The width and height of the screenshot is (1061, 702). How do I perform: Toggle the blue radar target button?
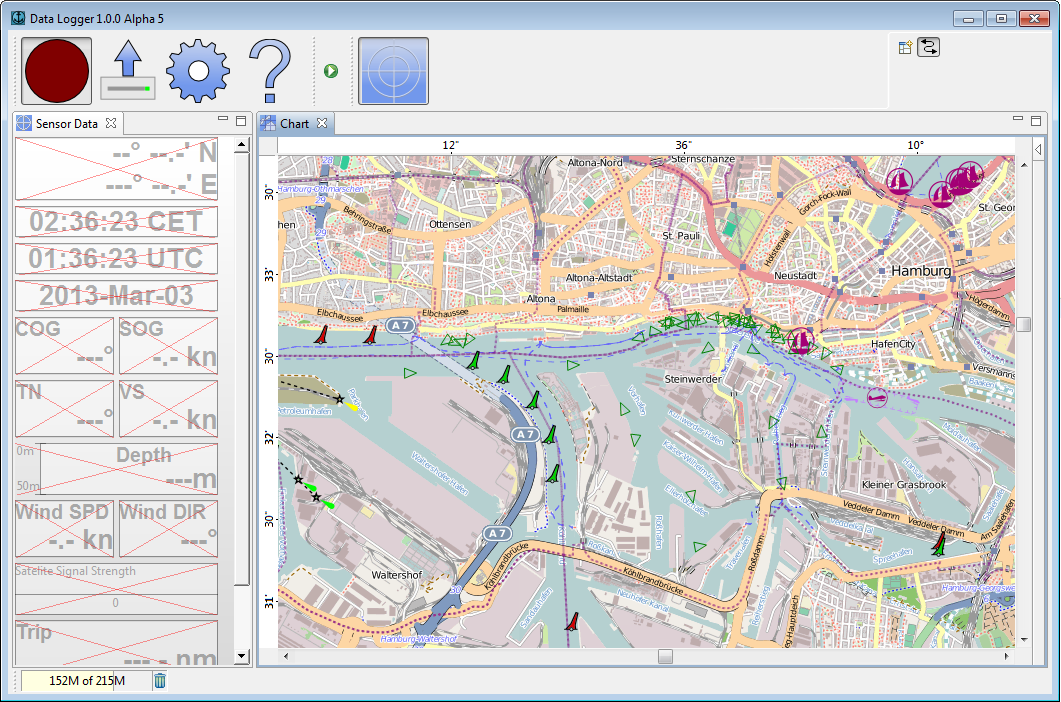393,71
